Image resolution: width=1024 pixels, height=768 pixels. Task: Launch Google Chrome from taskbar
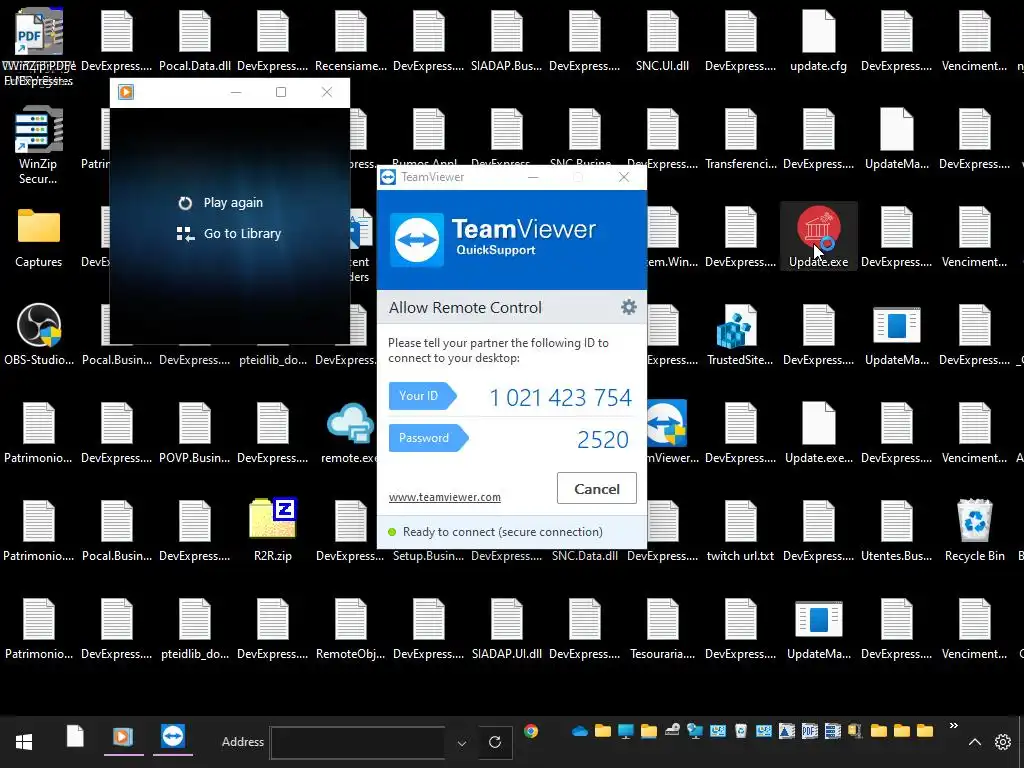[531, 731]
